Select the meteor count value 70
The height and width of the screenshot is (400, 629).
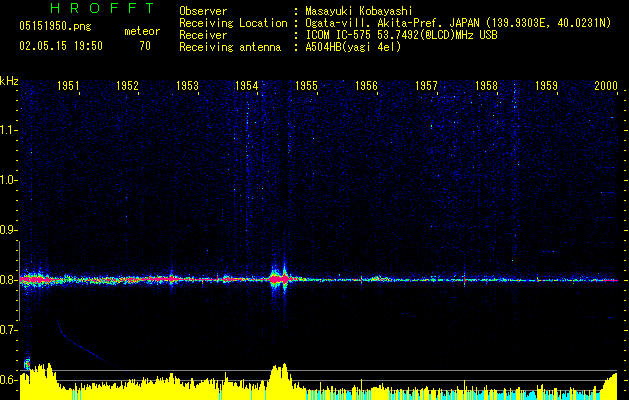[x=145, y=46]
